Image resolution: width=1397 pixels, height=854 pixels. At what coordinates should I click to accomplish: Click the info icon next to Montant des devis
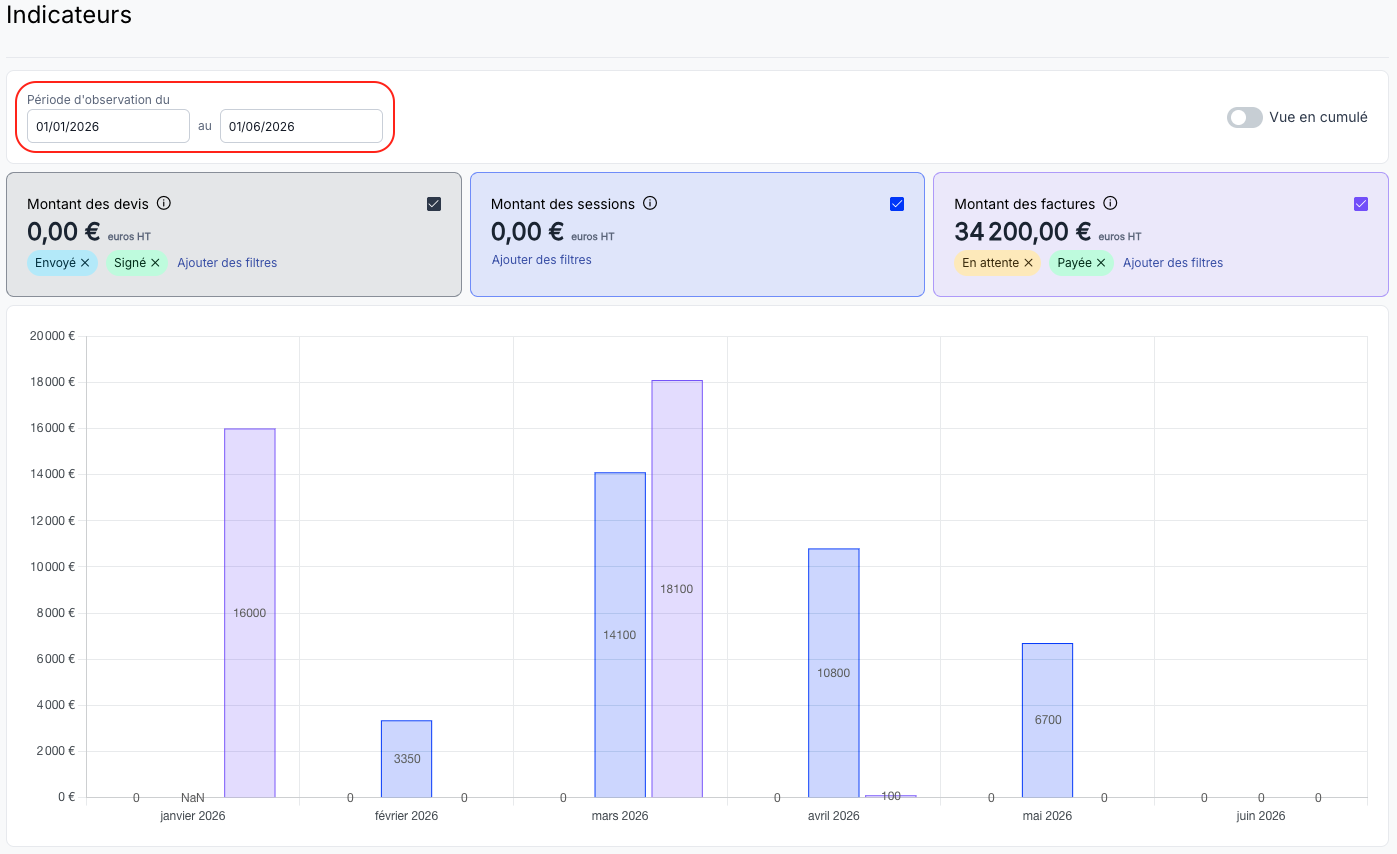(x=164, y=203)
